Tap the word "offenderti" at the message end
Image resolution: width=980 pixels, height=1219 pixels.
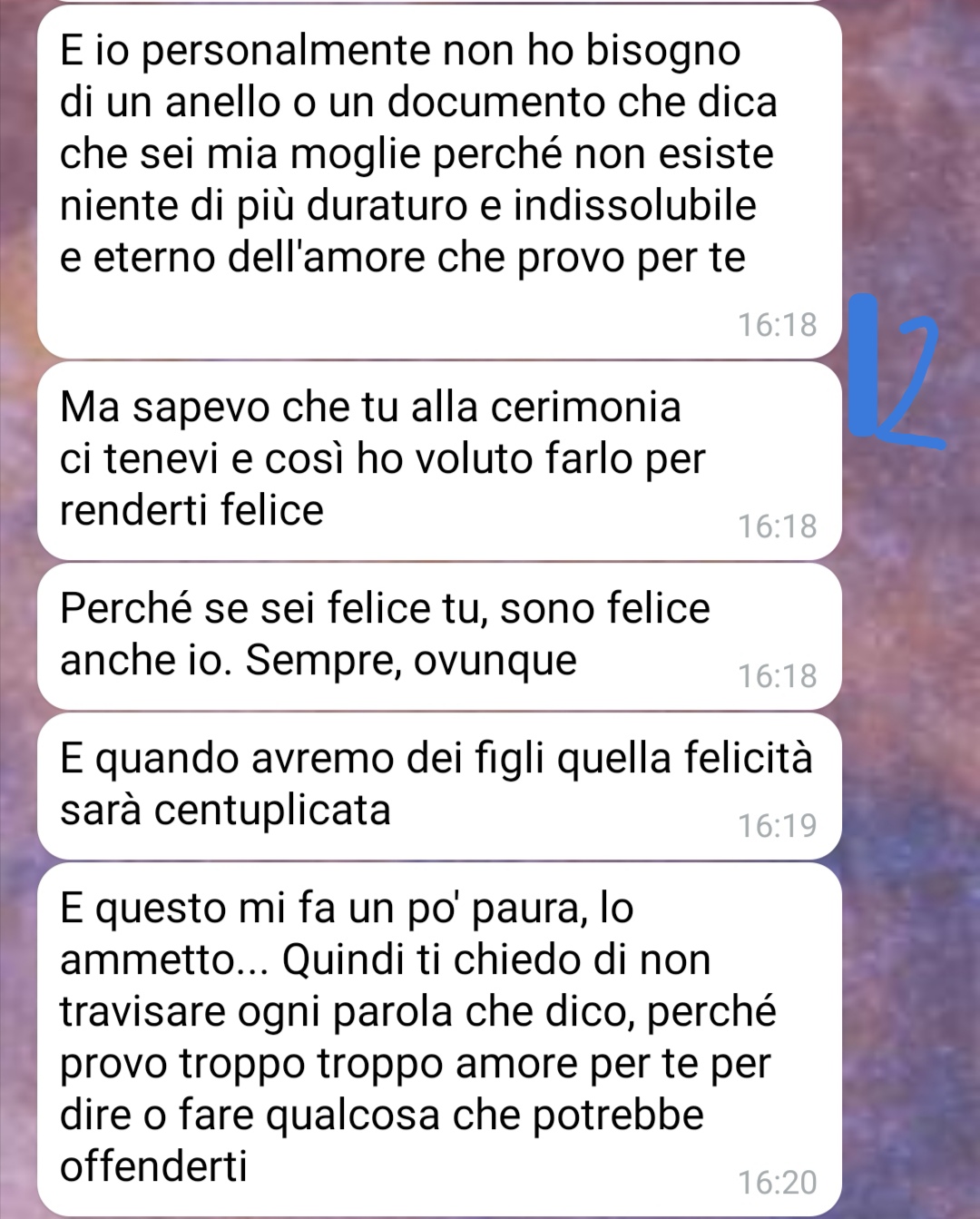click(153, 1165)
